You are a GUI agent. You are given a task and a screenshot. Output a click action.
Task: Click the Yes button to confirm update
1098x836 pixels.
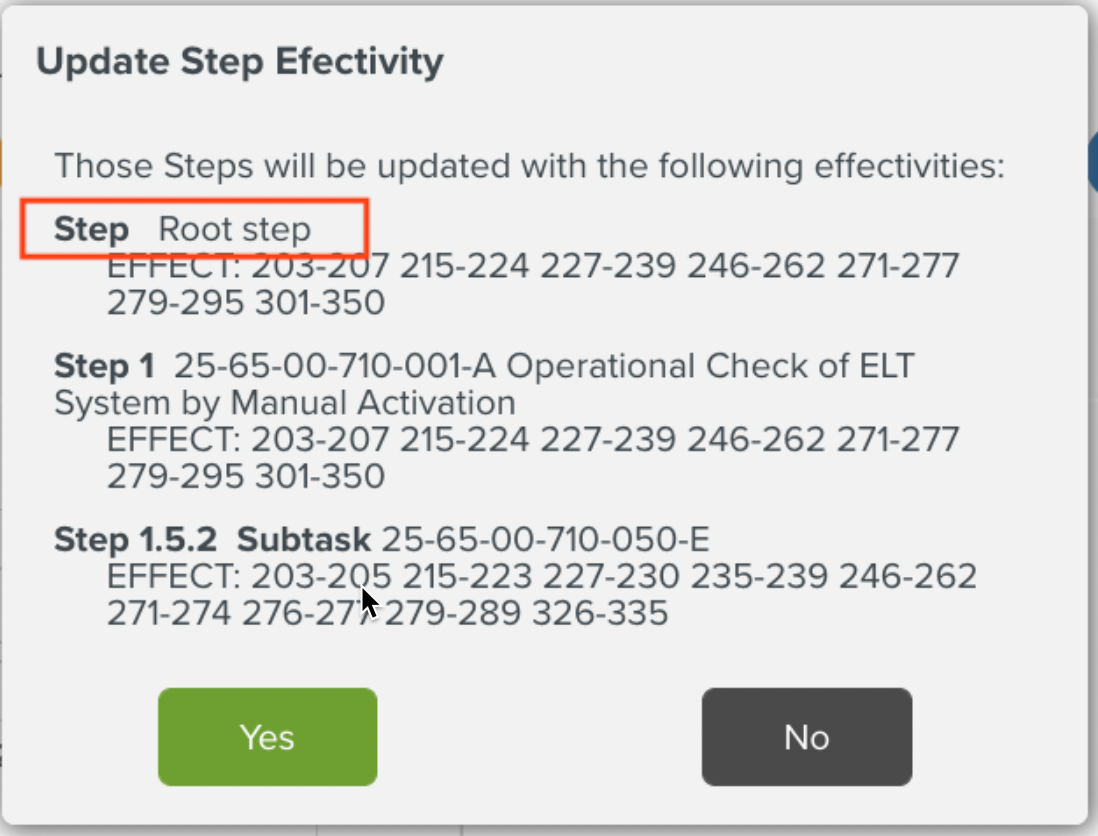click(x=266, y=737)
